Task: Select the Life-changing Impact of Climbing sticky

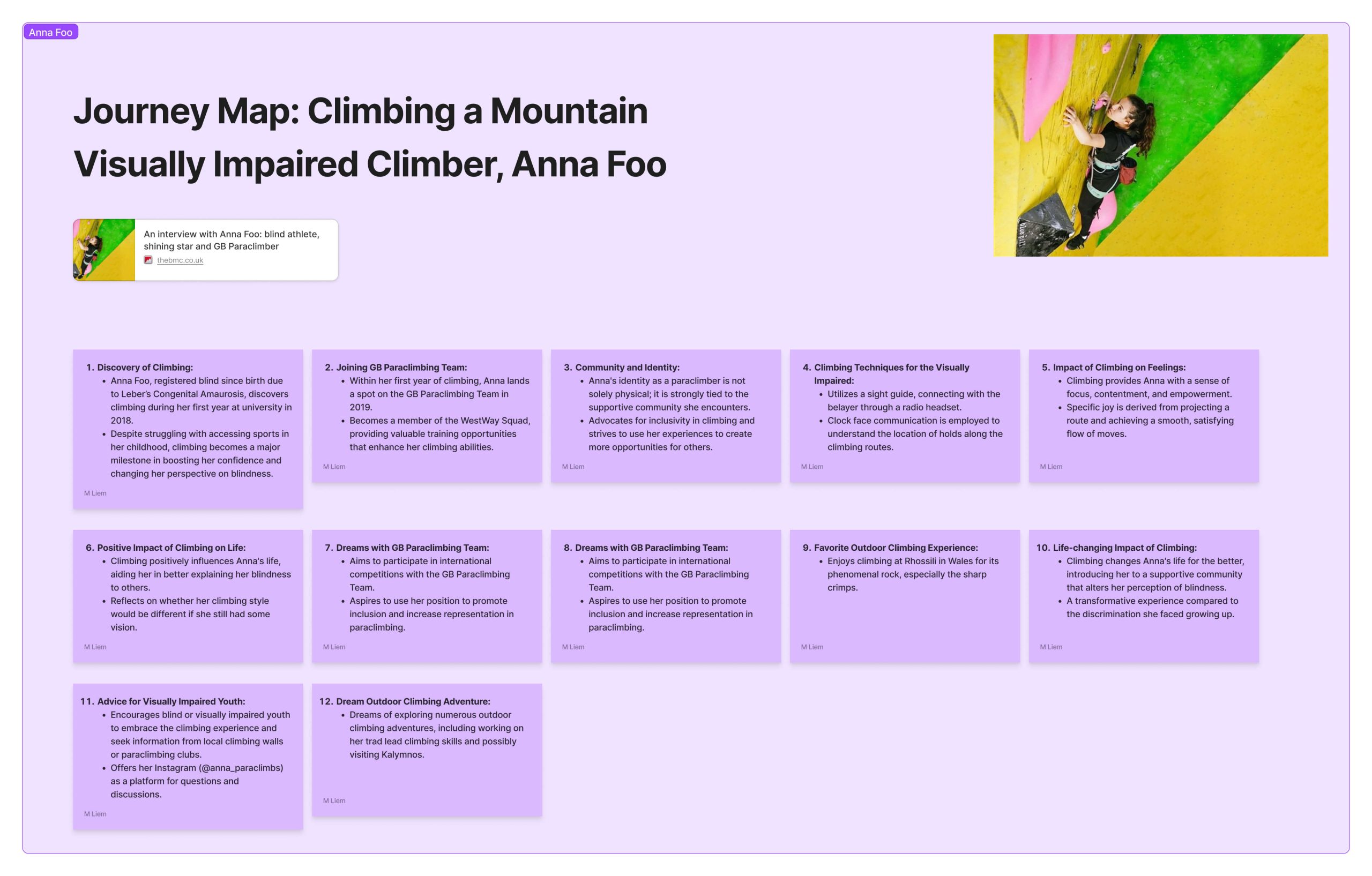Action: click(1144, 596)
